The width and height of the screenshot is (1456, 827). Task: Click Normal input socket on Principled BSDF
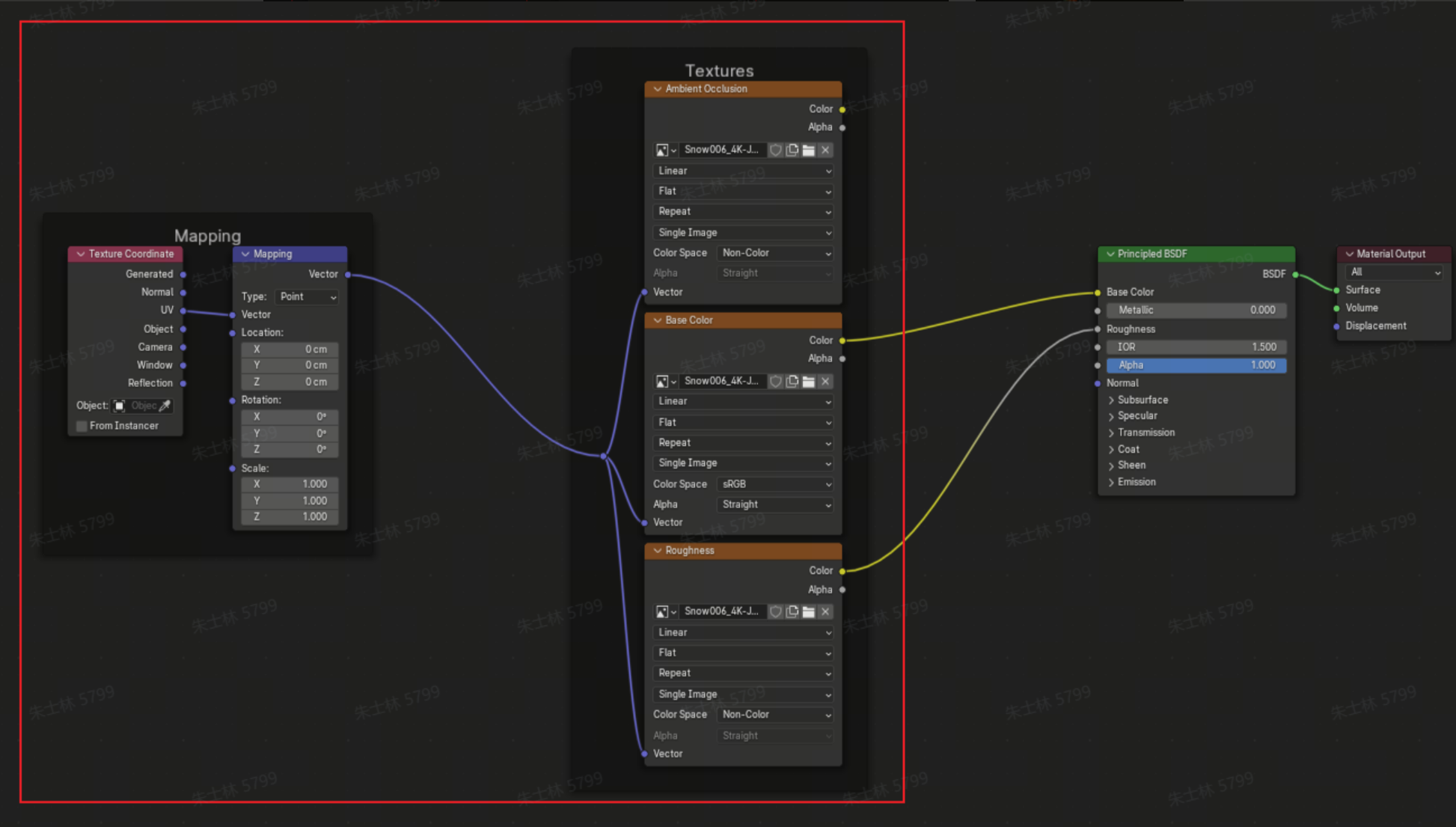tap(1098, 383)
